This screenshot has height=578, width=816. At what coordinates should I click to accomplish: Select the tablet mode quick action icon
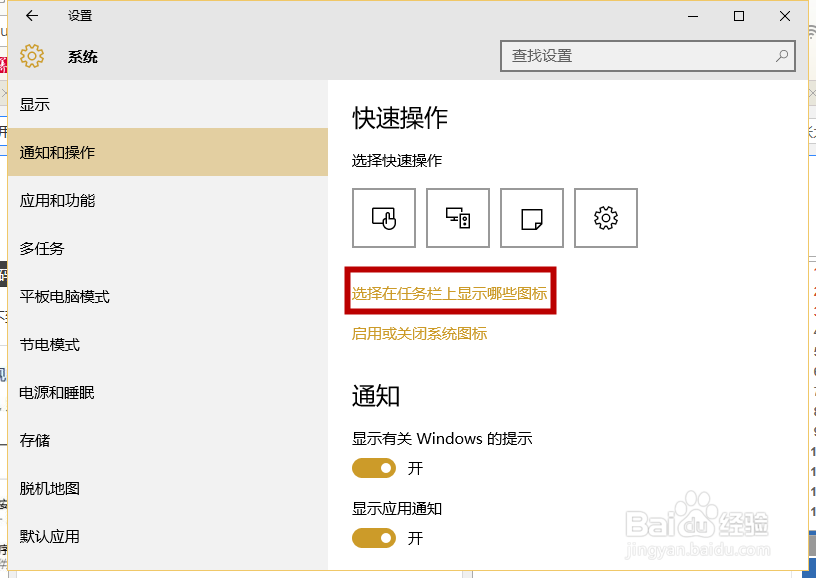tap(384, 217)
